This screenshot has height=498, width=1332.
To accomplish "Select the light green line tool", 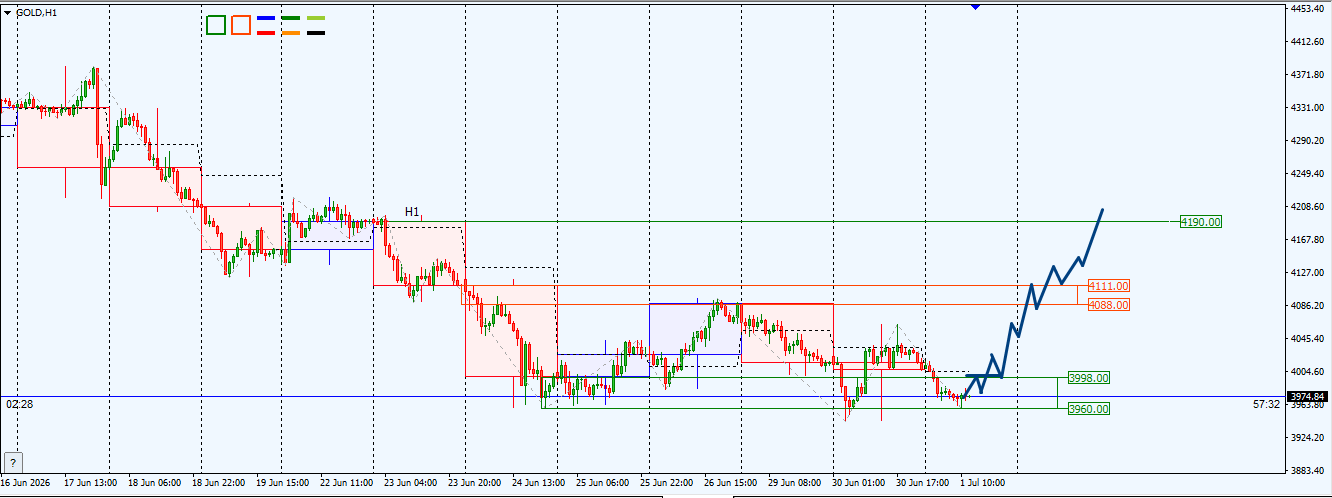I will coord(316,18).
